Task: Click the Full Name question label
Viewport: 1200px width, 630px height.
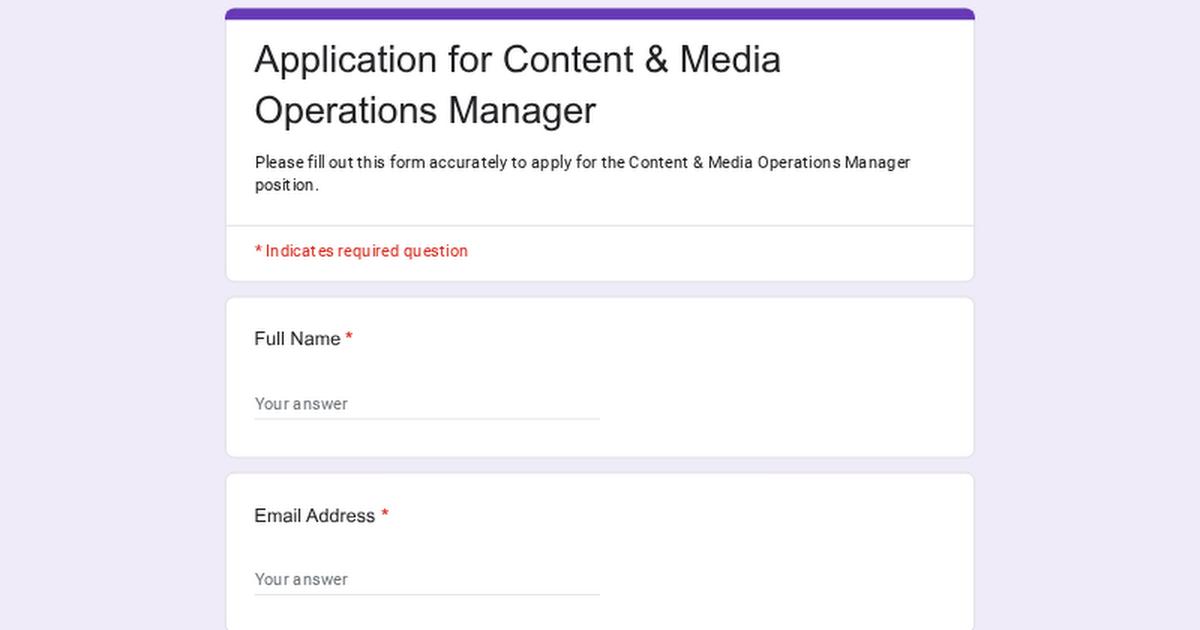Action: tap(295, 339)
